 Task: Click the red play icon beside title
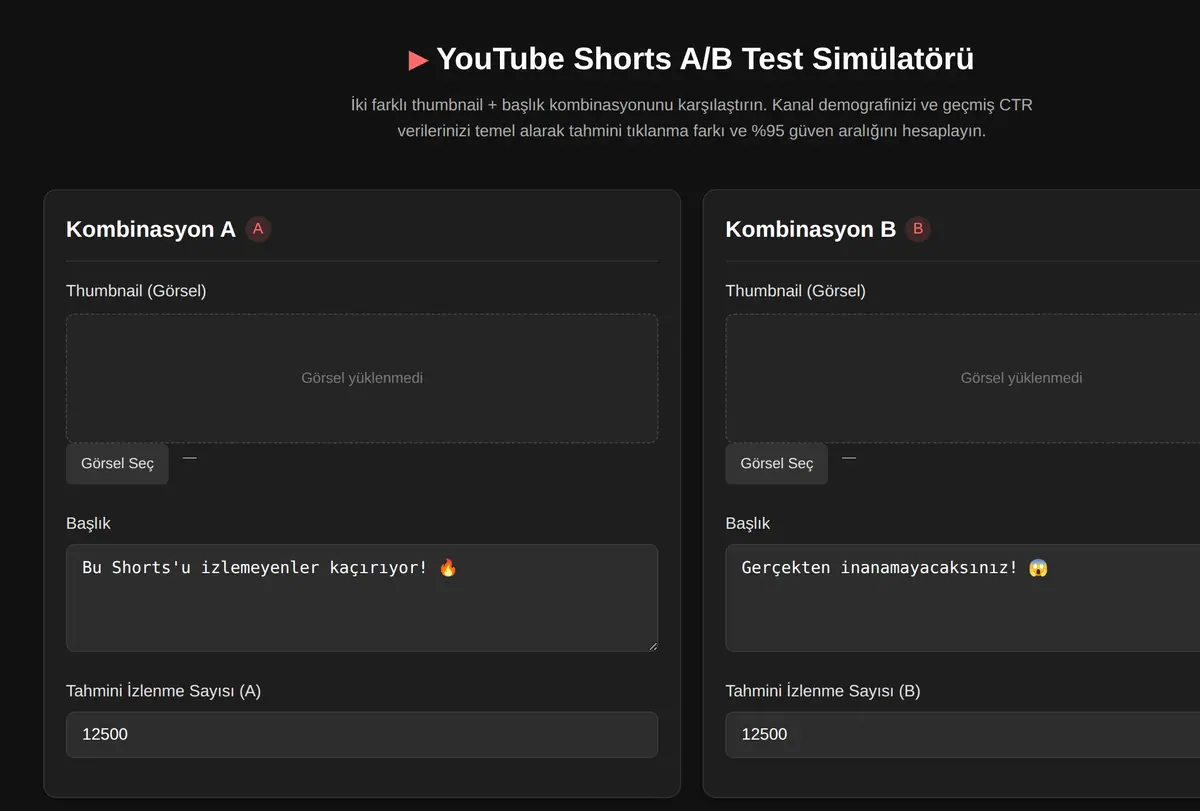click(418, 60)
